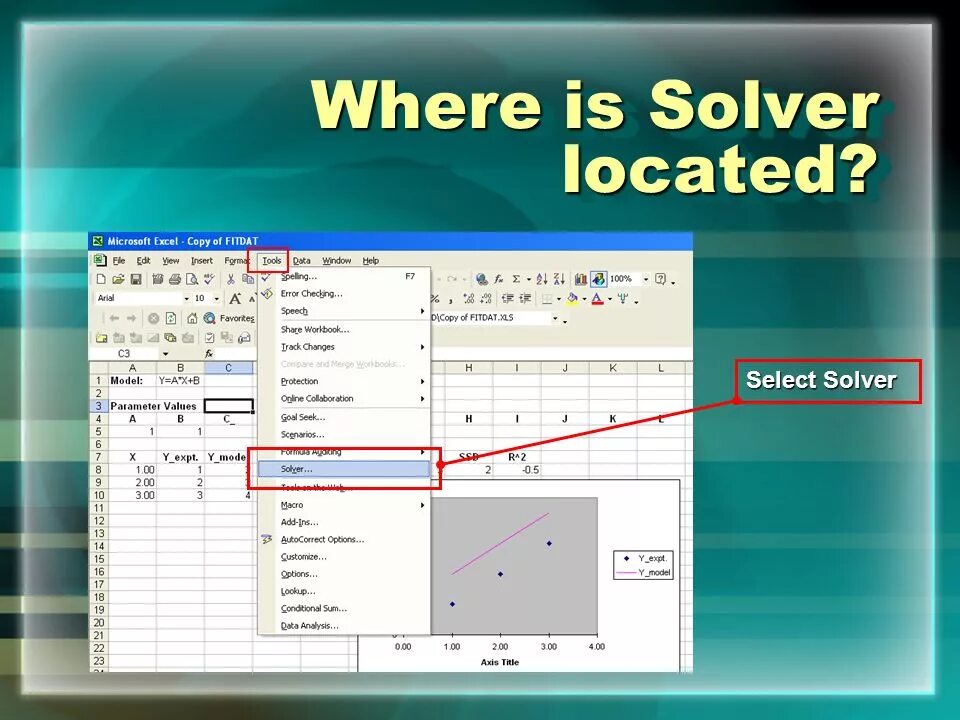Image resolution: width=960 pixels, height=720 pixels.
Task: Click the Font Color red A swatch
Action: (598, 299)
